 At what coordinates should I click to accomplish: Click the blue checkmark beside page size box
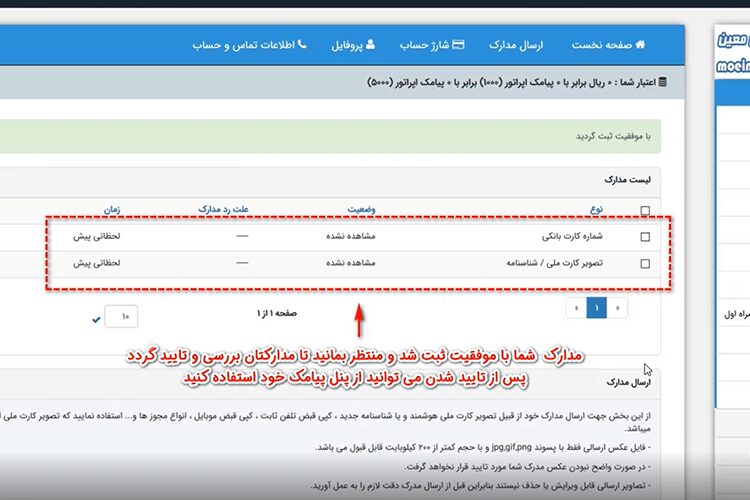tap(96, 319)
